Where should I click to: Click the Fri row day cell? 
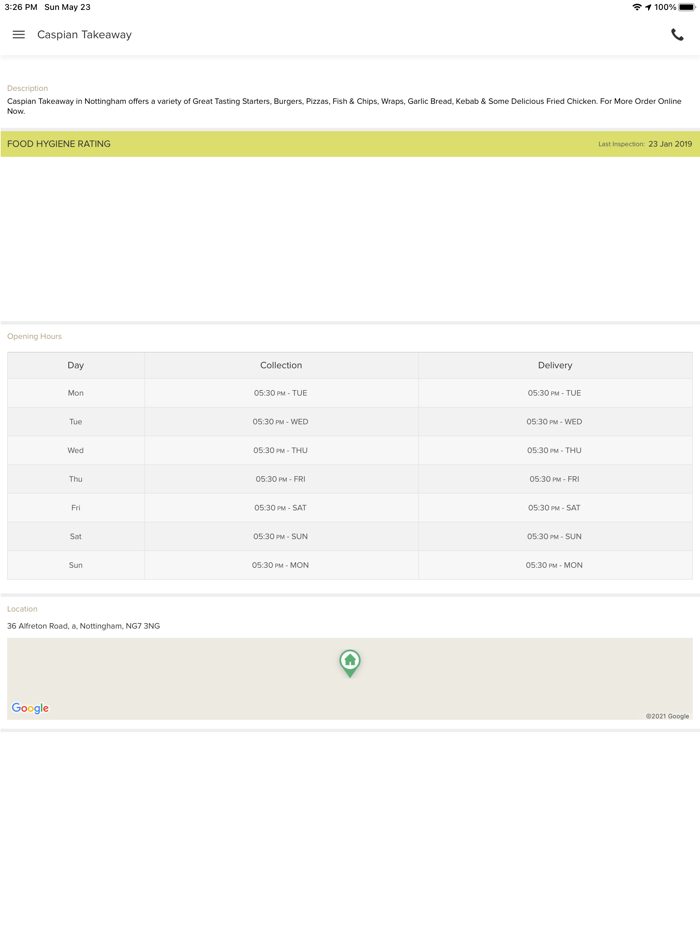point(76,508)
